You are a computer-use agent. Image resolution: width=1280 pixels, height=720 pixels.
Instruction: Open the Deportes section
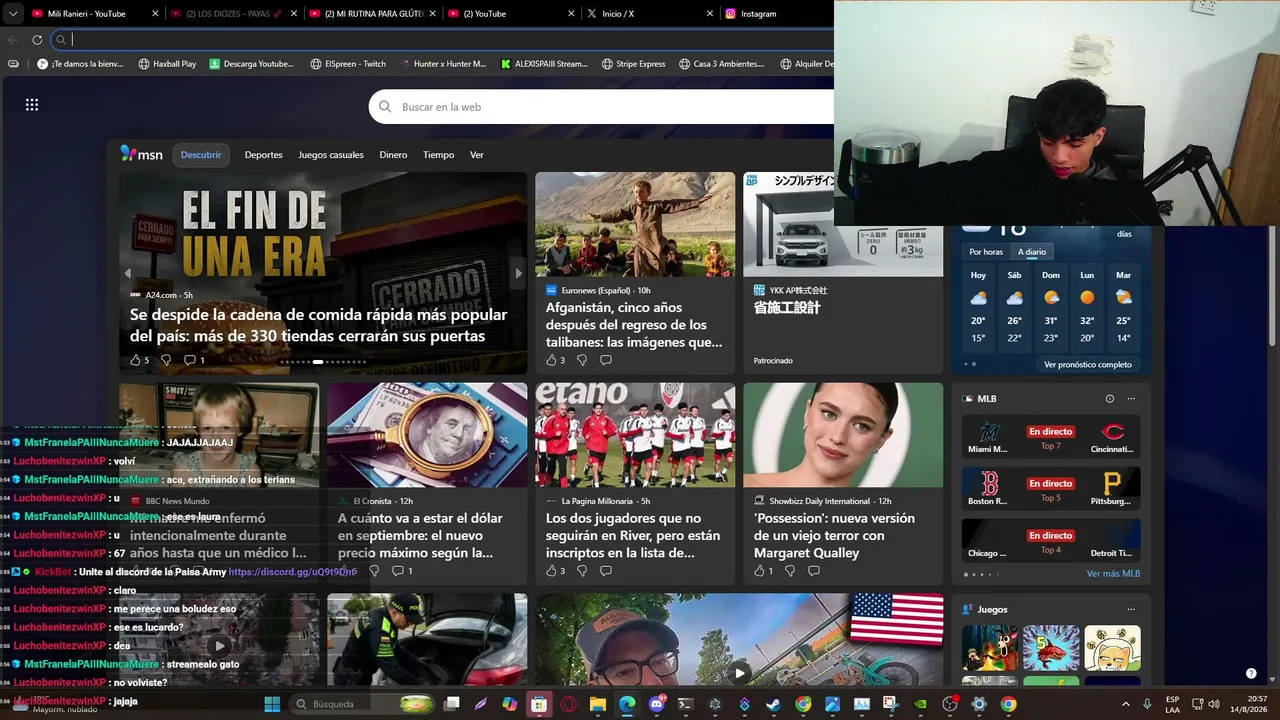(264, 155)
